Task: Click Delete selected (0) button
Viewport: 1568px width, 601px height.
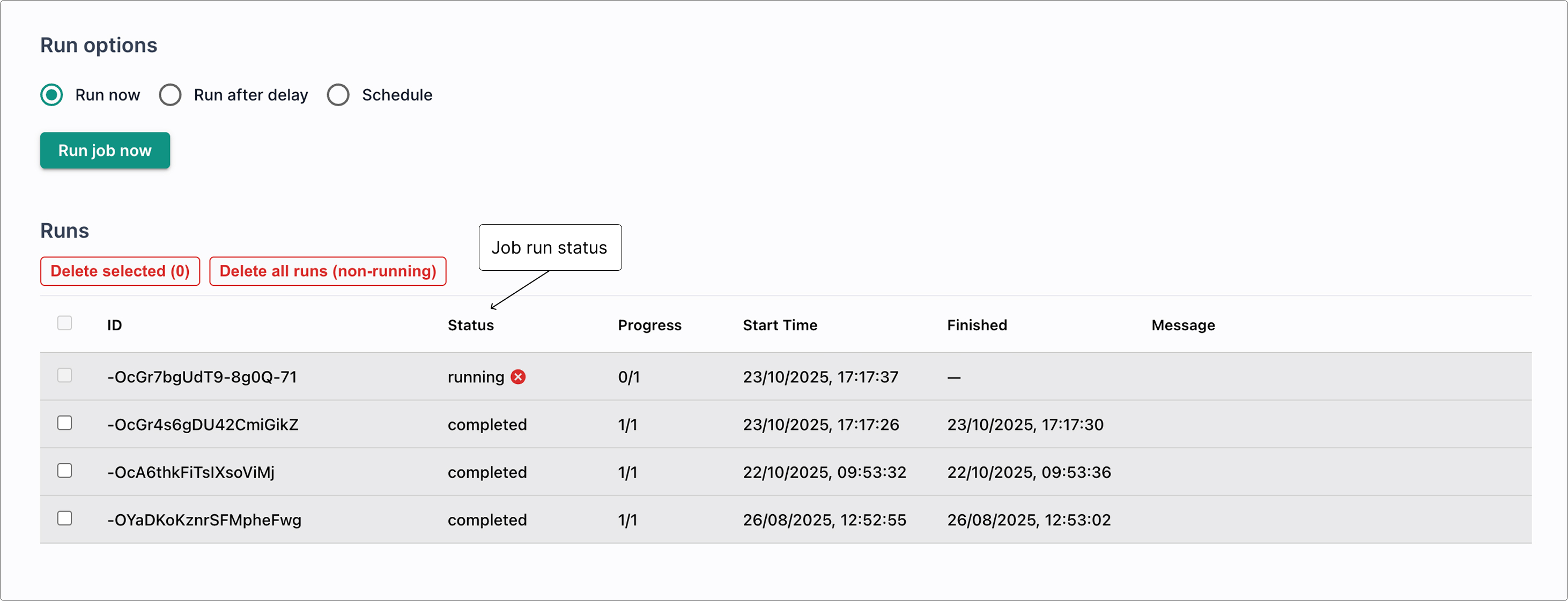Action: click(x=120, y=271)
